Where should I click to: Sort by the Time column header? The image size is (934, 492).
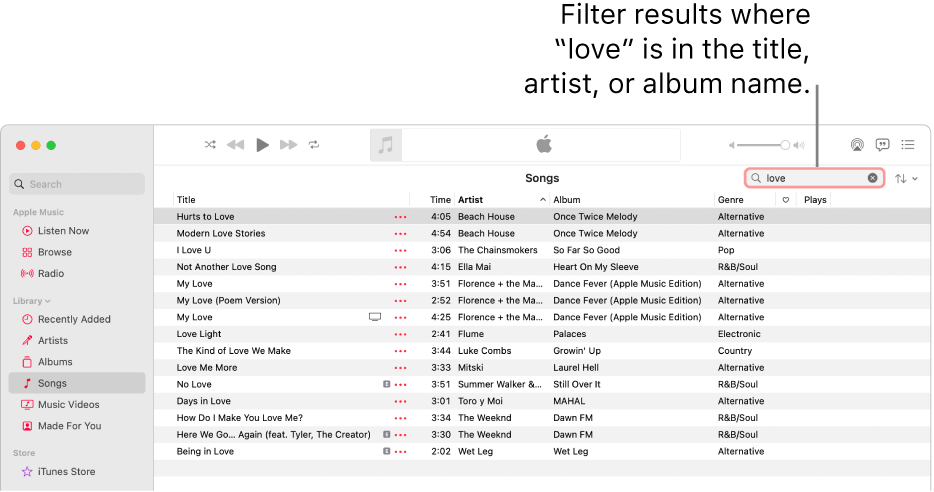[x=440, y=200]
